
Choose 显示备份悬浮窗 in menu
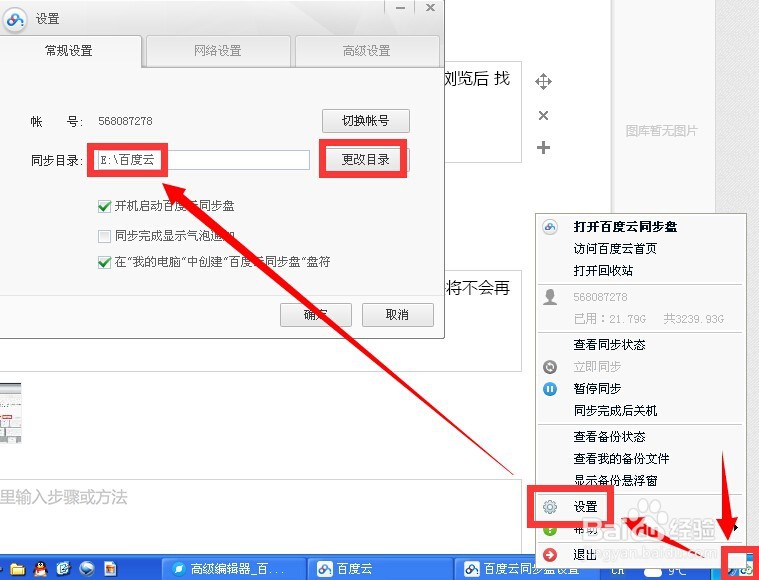pyautogui.click(x=615, y=480)
